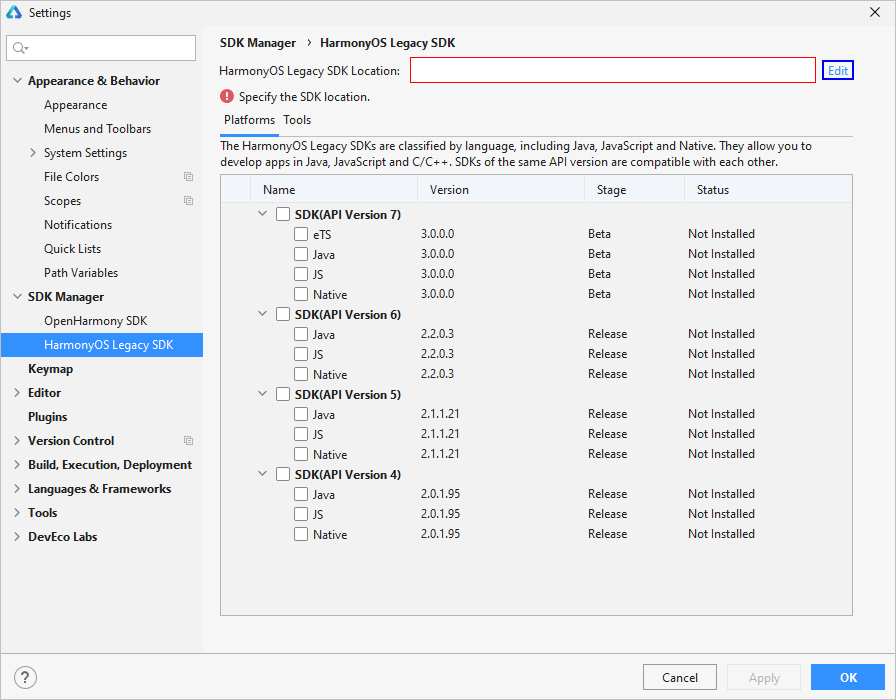Open the Plugins settings page
The width and height of the screenshot is (896, 700).
47,417
